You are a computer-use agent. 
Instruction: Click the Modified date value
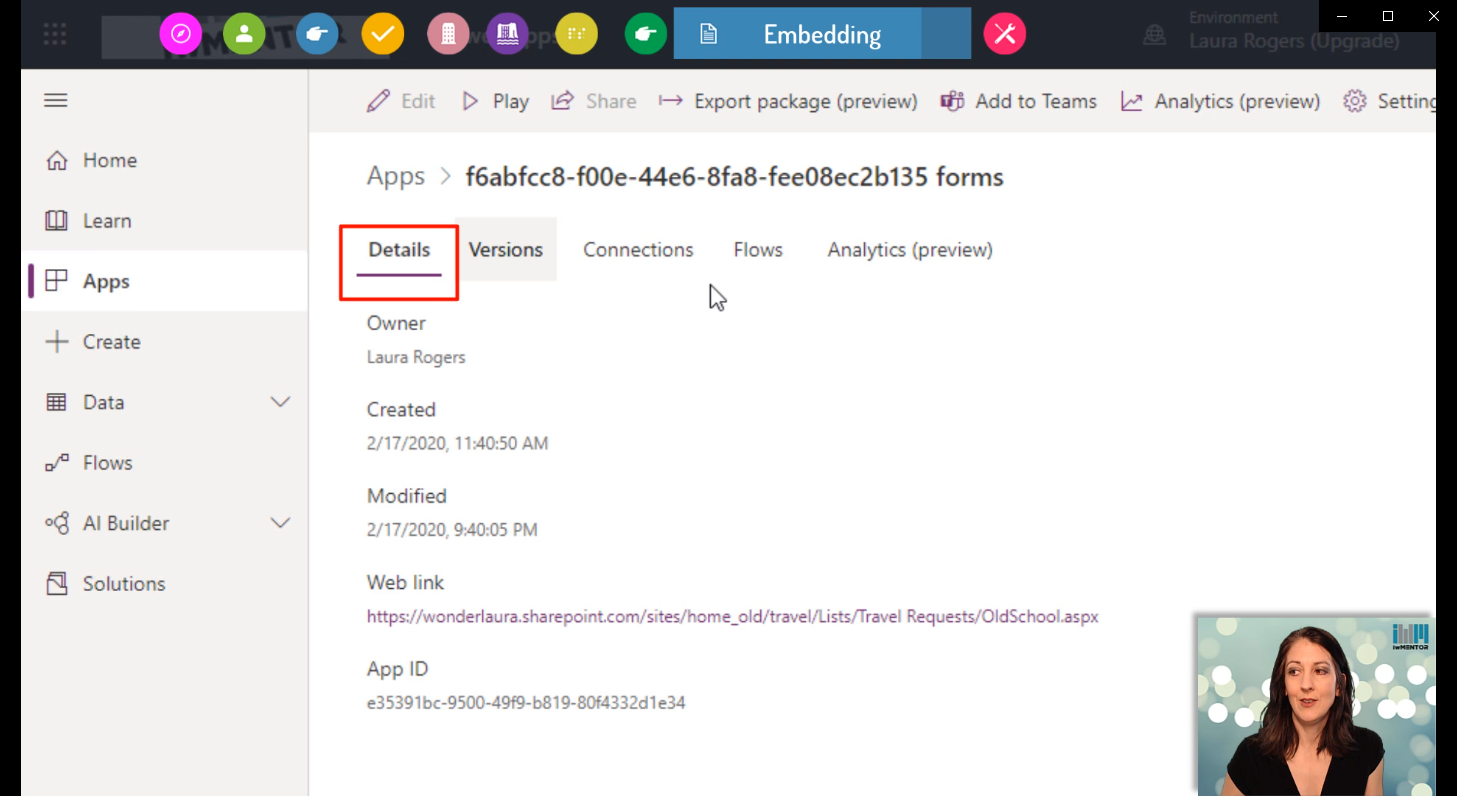tap(452, 530)
